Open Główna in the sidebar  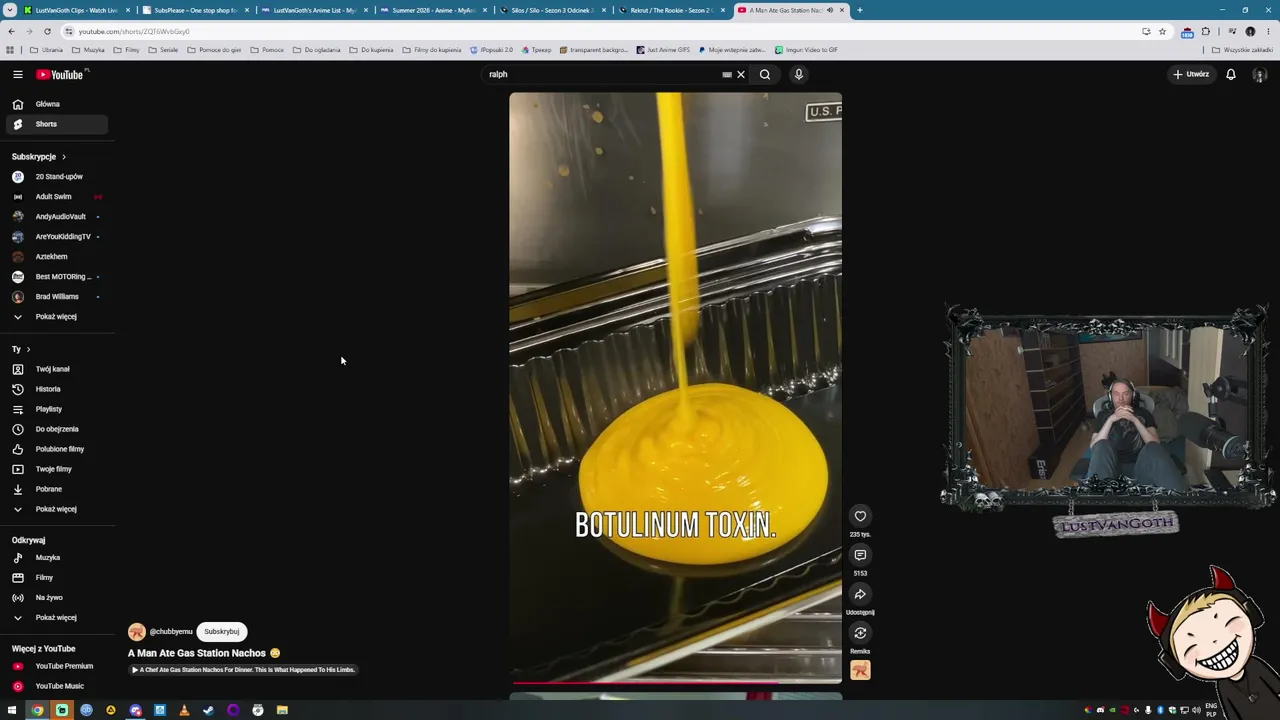coord(55,104)
